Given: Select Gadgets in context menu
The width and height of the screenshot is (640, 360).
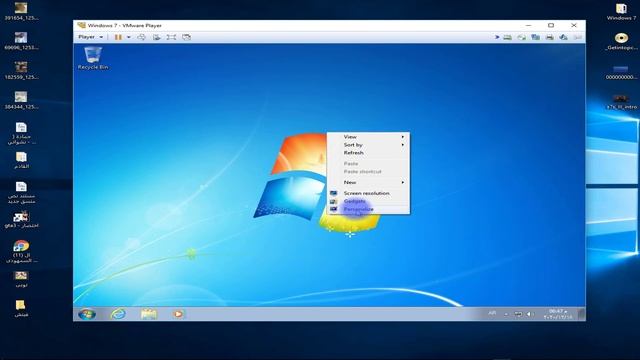Looking at the screenshot, I should click(x=368, y=201).
